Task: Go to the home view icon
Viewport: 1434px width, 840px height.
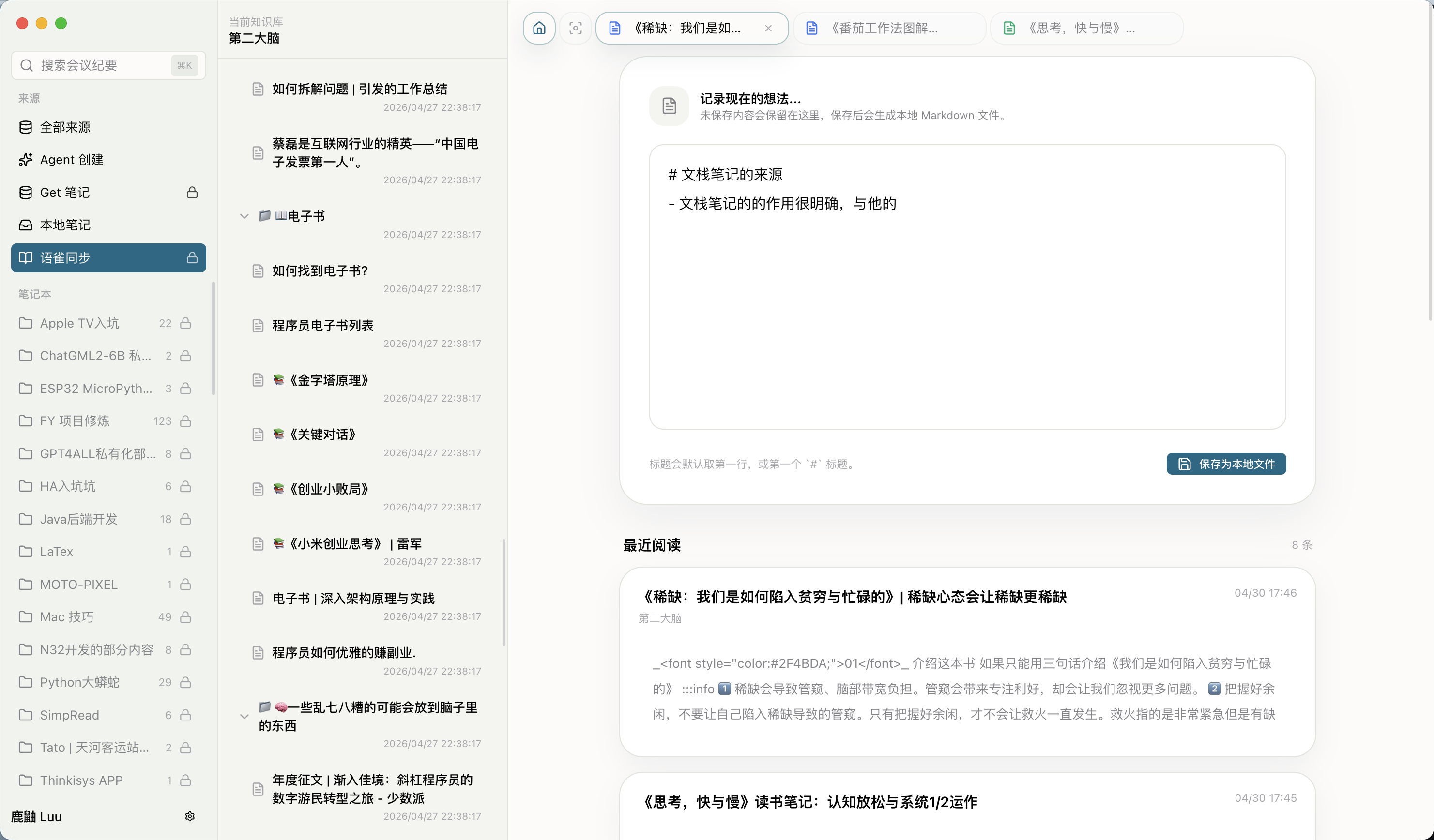Action: (539, 28)
